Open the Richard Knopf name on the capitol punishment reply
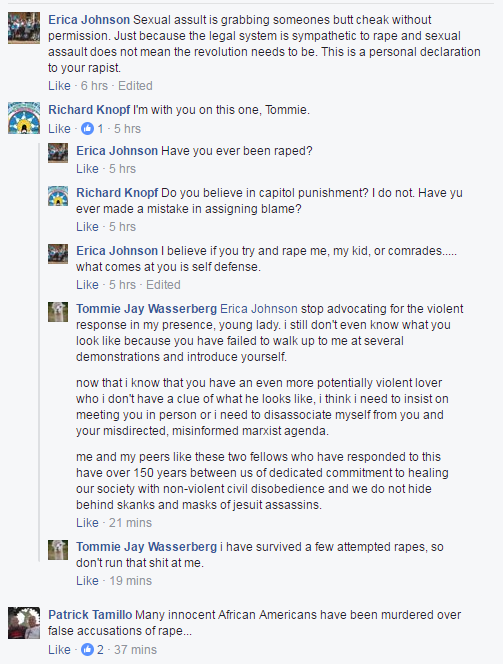The height and width of the screenshot is (664, 503). 117,193
